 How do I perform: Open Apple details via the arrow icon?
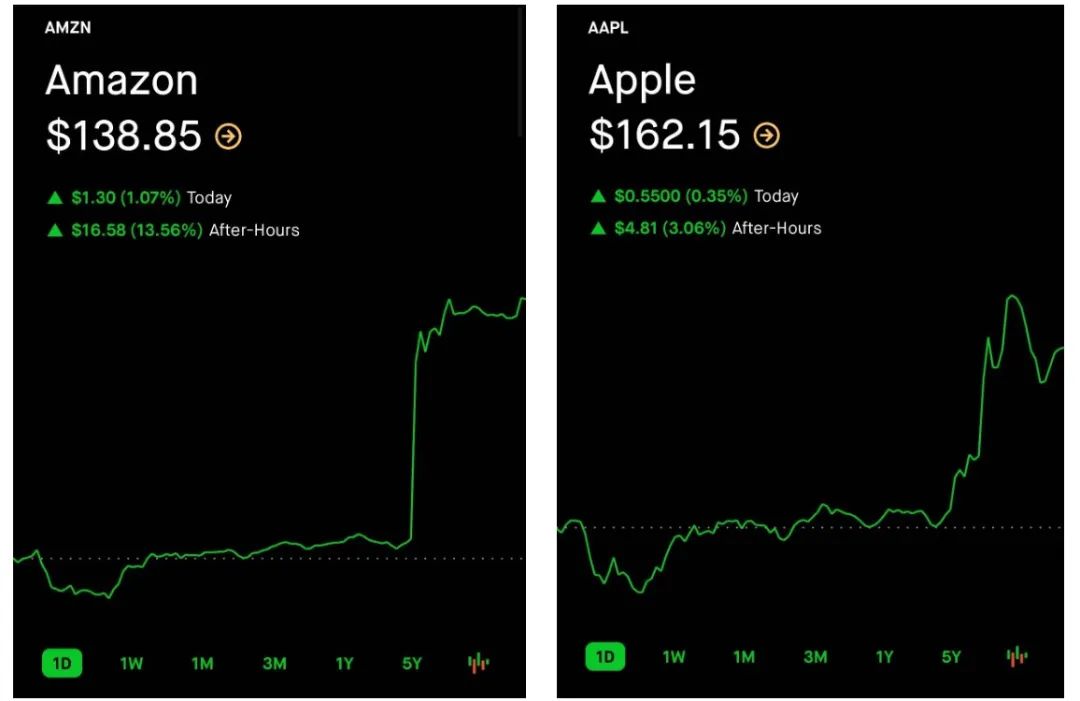tap(767, 135)
